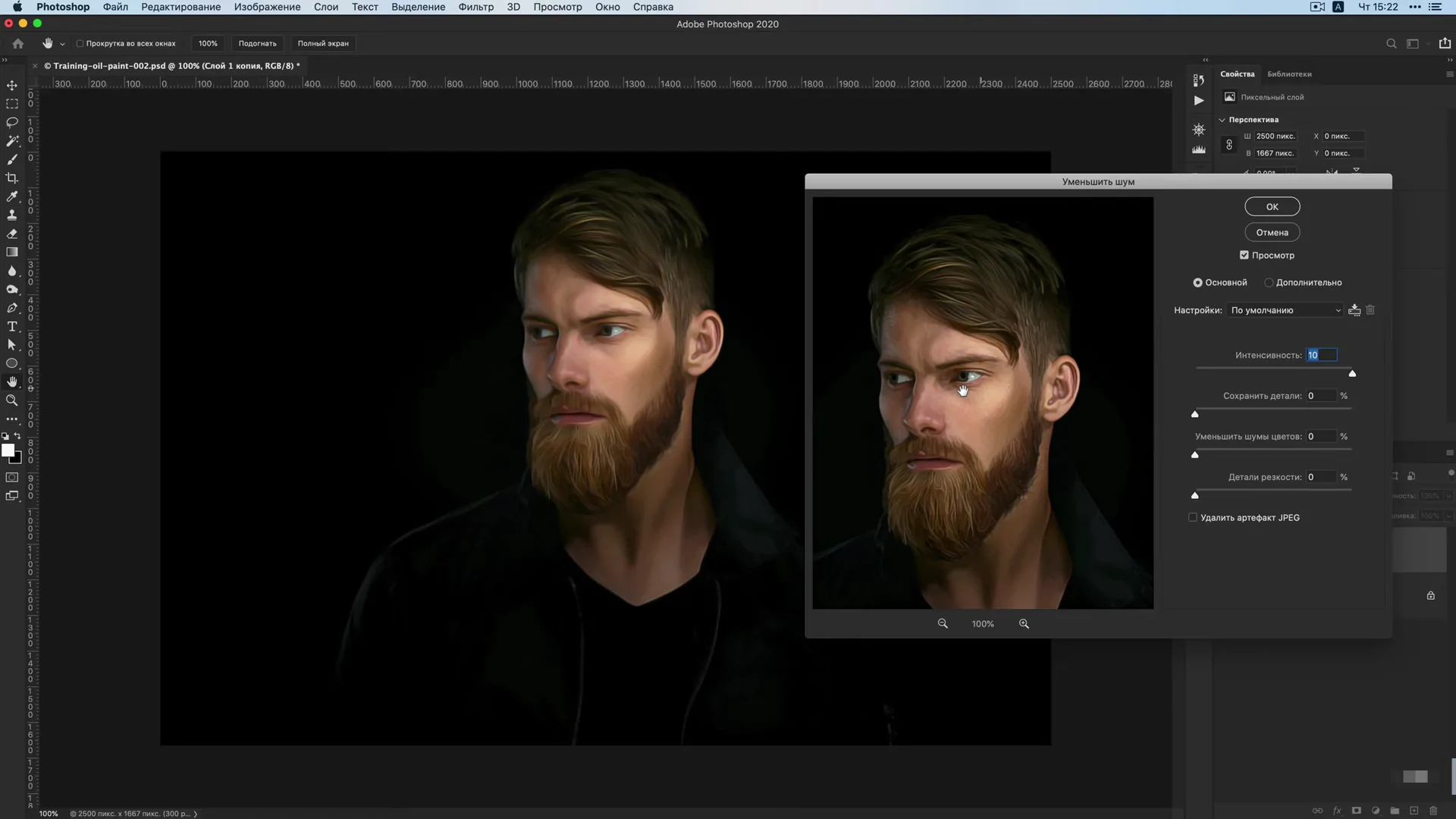1456x819 pixels.
Task: Toggle link width and height chain icon
Action: (x=1229, y=144)
